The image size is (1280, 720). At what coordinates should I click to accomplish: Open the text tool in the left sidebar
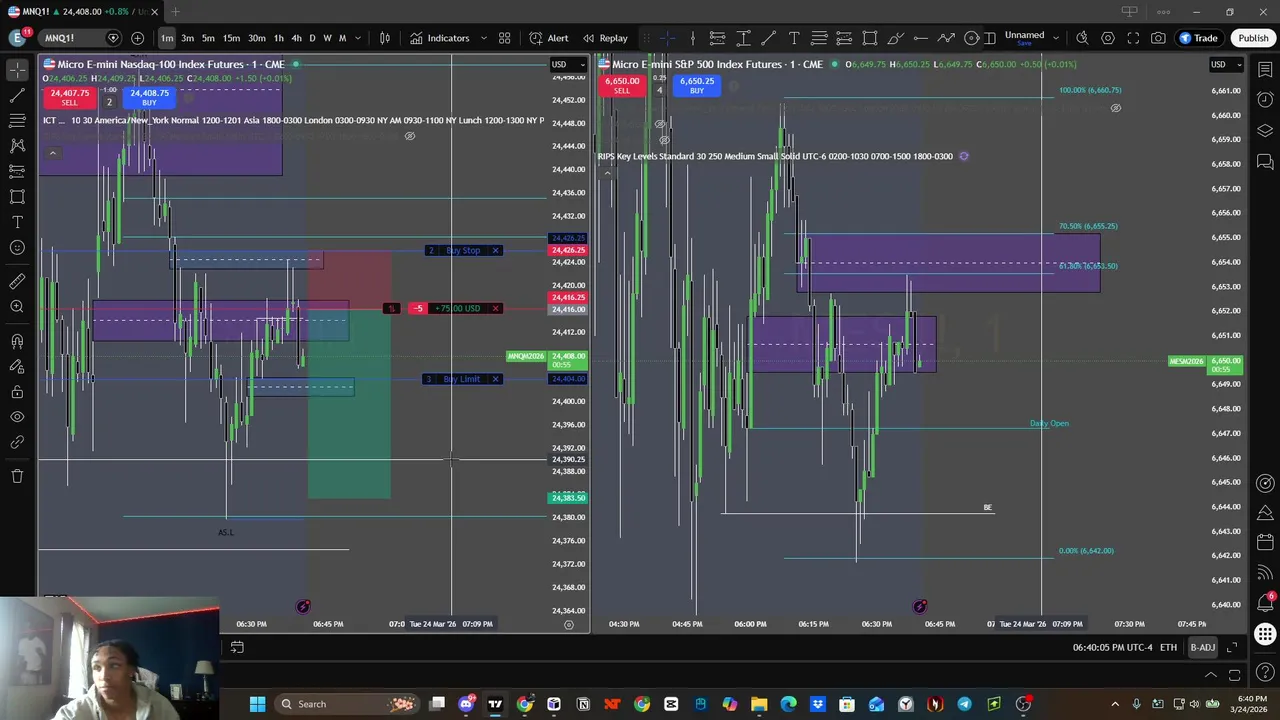pos(17,221)
